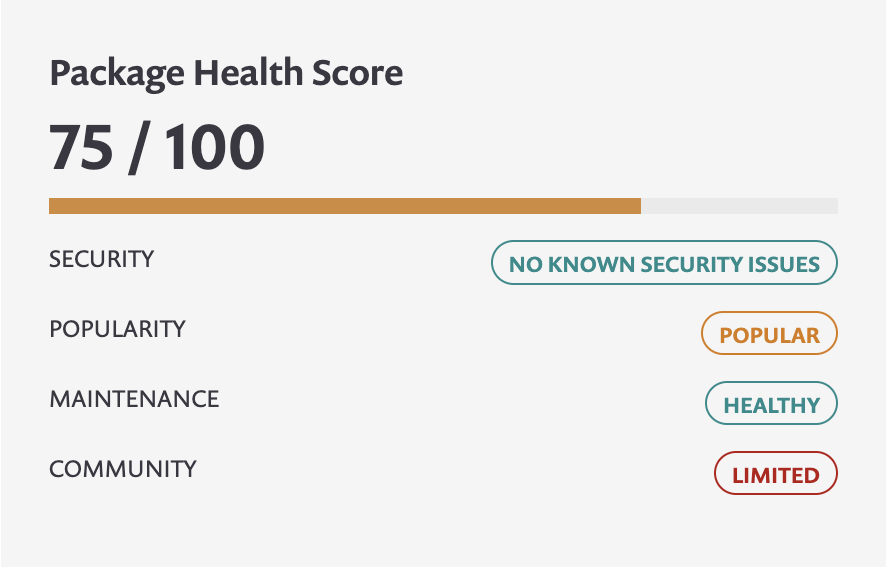
Task: Open the "No Known Security Issues" badge
Action: (664, 264)
